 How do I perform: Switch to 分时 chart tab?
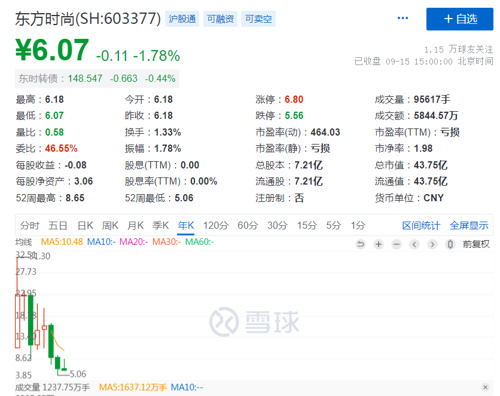coord(30,226)
